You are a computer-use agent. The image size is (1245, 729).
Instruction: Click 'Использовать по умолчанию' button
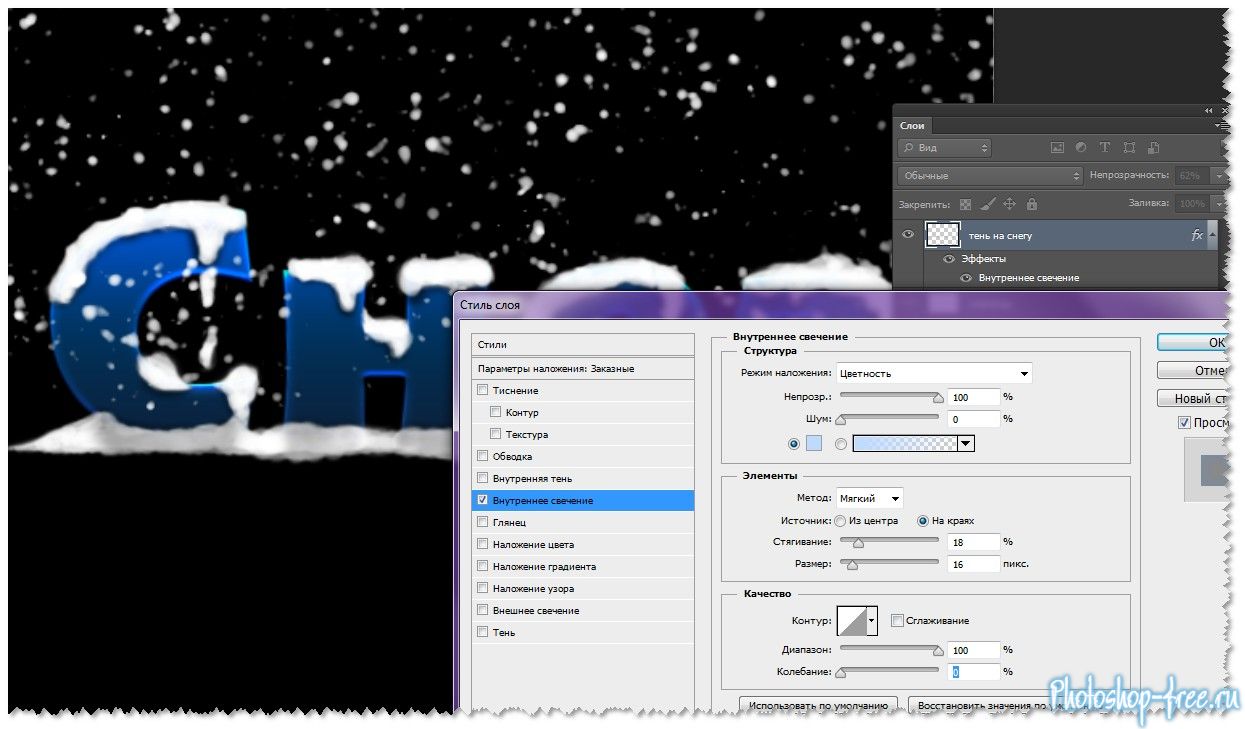(x=817, y=706)
